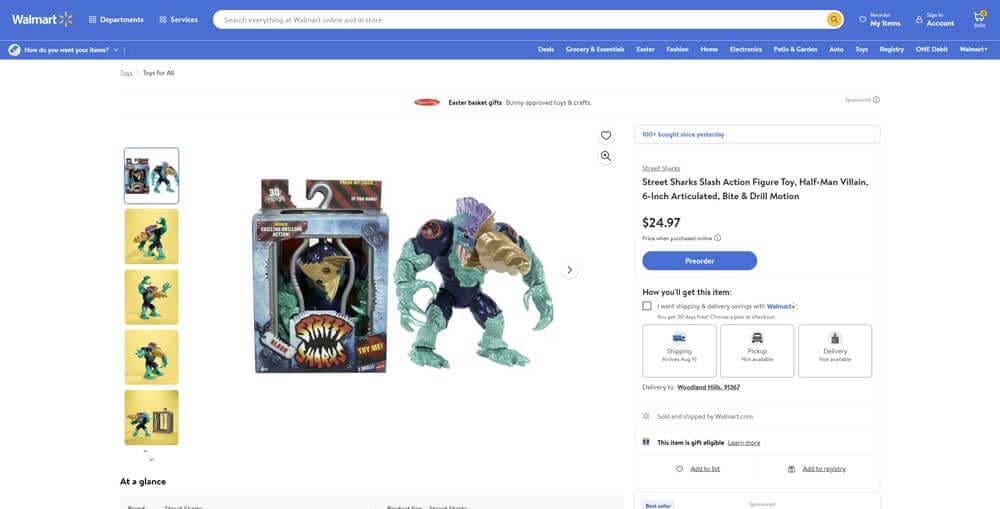Screen dimensions: 1000x509
Task: Open the Woodland Hills, 91367 location link
Action: [709, 387]
